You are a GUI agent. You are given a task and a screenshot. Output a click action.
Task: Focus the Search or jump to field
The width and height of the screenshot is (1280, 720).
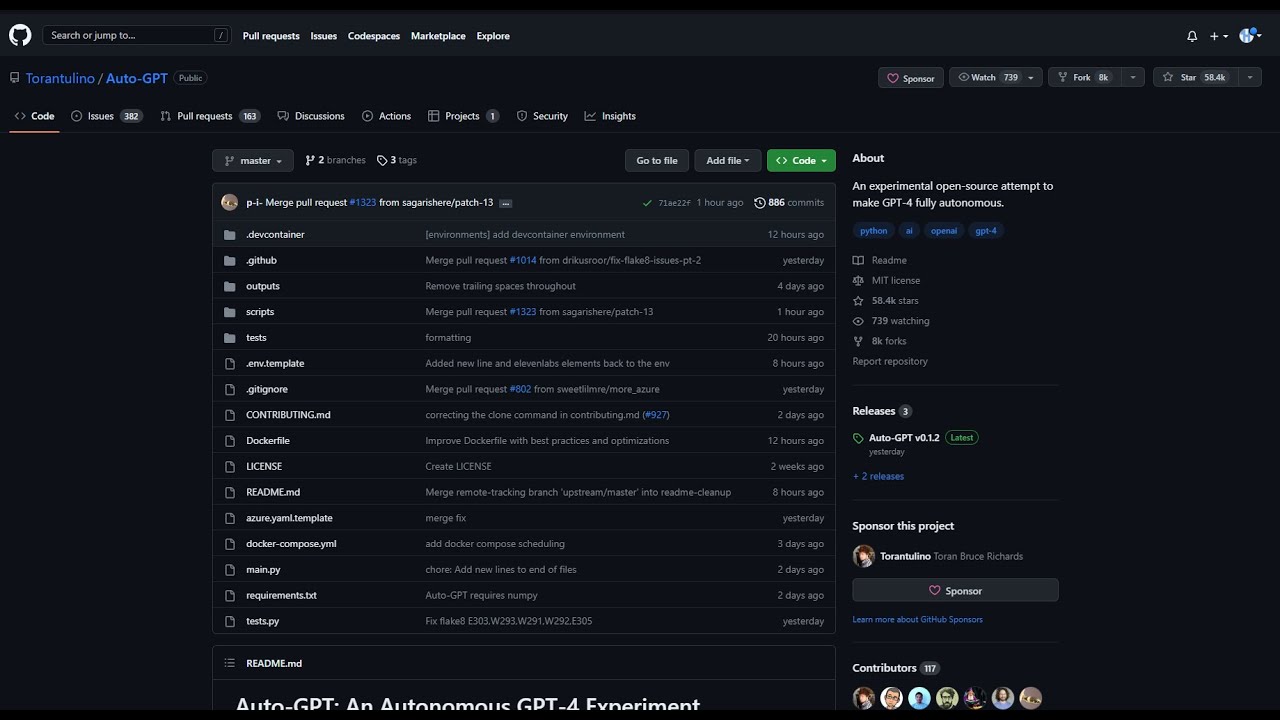coord(137,35)
